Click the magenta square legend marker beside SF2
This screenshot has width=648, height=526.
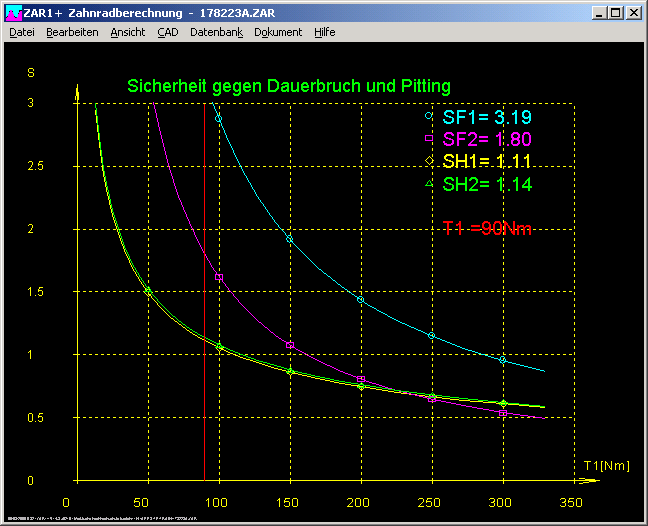(430, 138)
